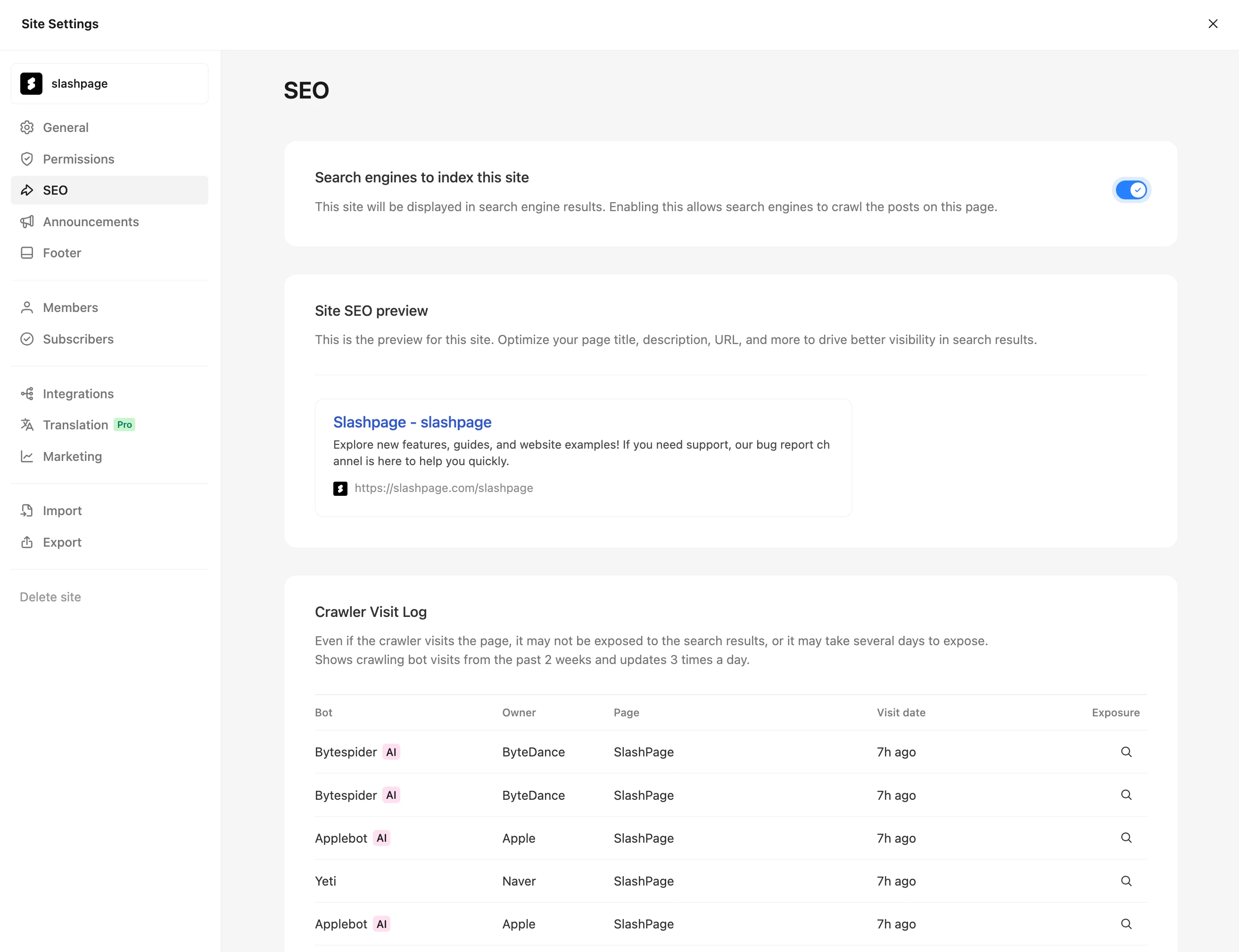Viewport: 1239px width, 952px height.
Task: Go to Subscribers section
Action: tap(78, 339)
